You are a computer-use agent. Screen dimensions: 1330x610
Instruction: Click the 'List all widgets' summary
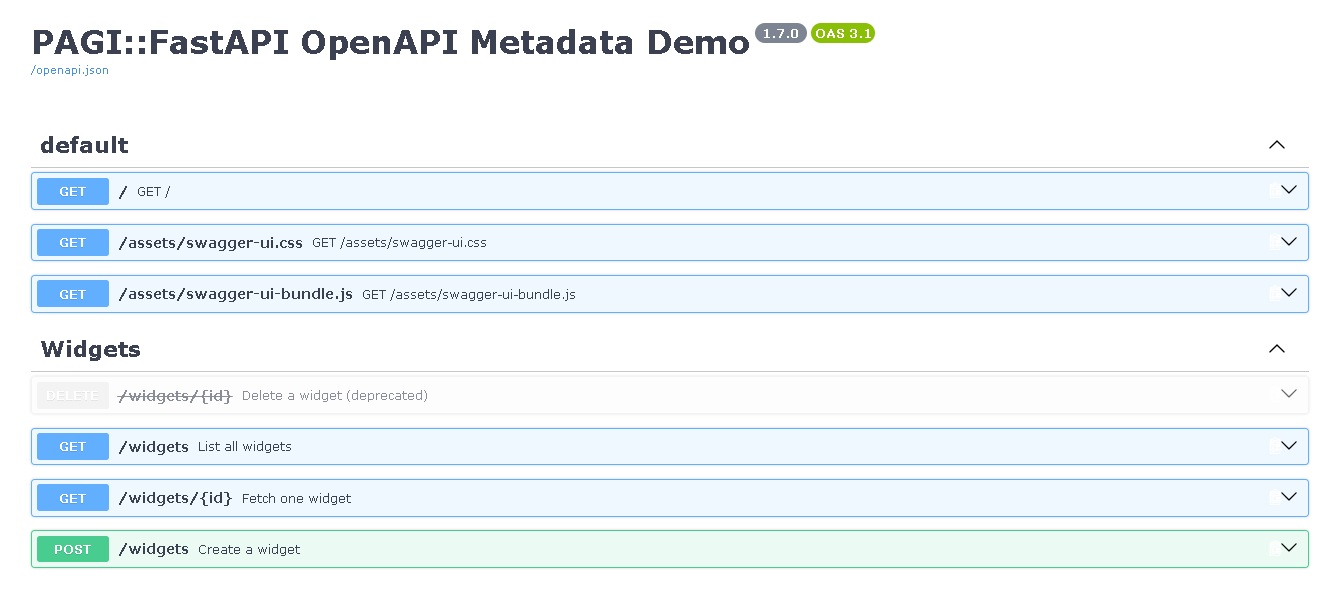coord(245,446)
